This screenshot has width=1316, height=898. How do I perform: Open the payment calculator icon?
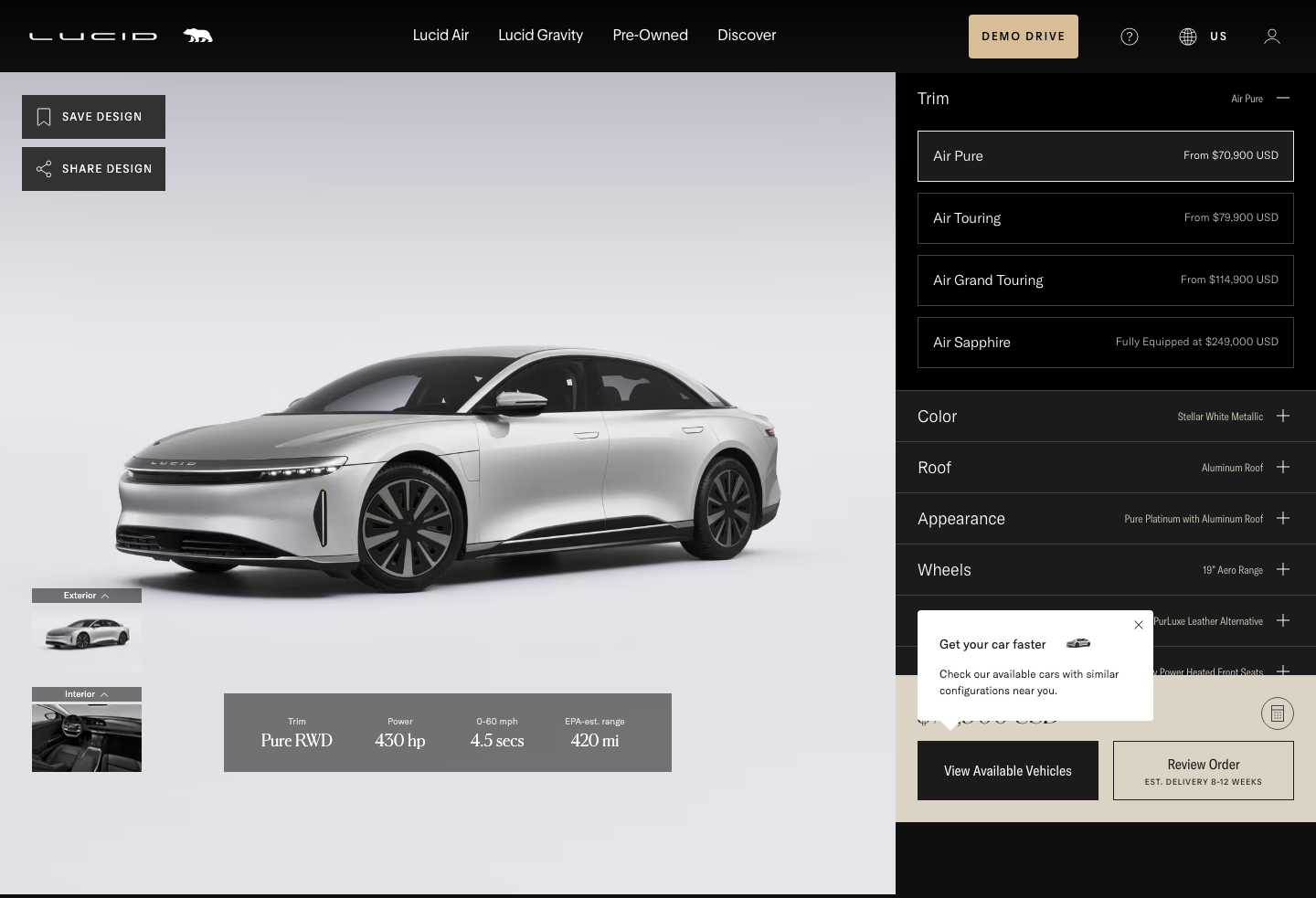[x=1278, y=713]
